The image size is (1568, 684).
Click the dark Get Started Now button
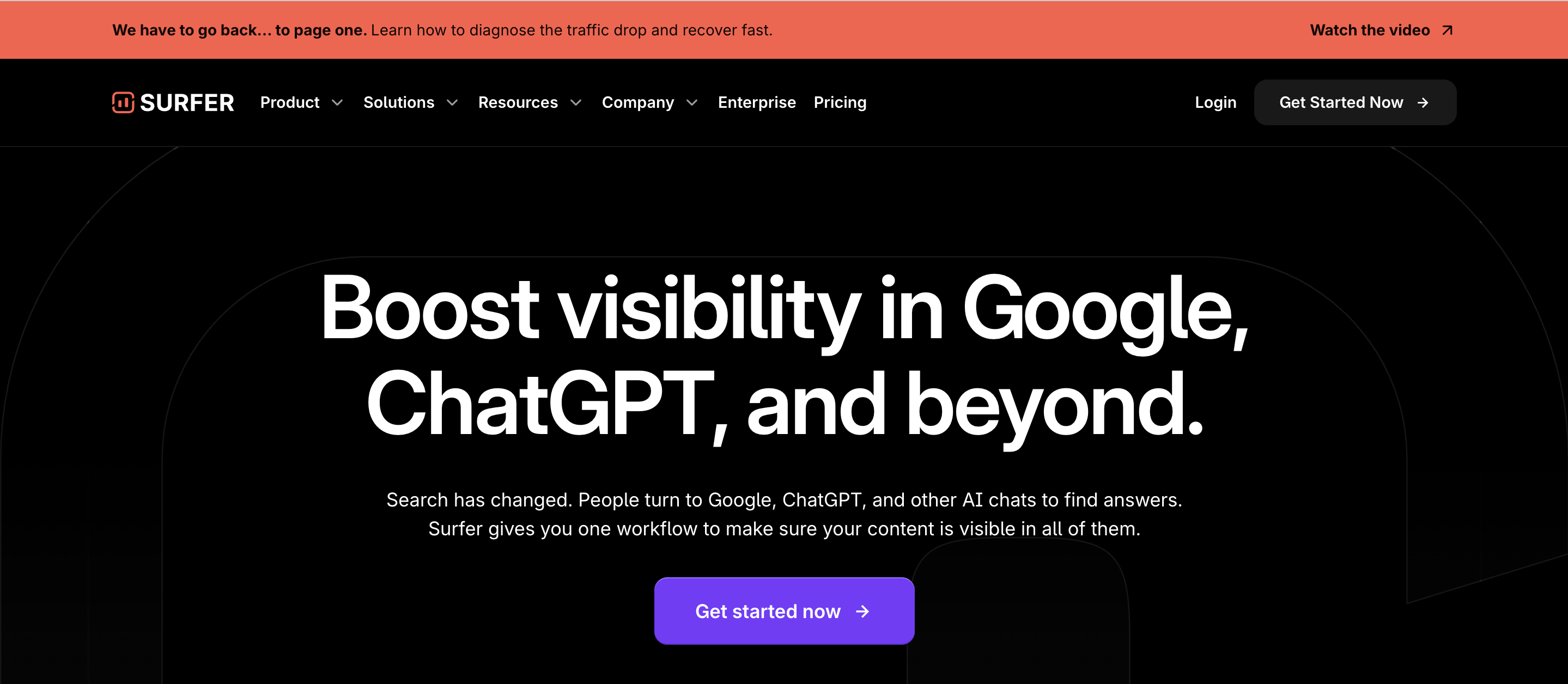click(1355, 102)
